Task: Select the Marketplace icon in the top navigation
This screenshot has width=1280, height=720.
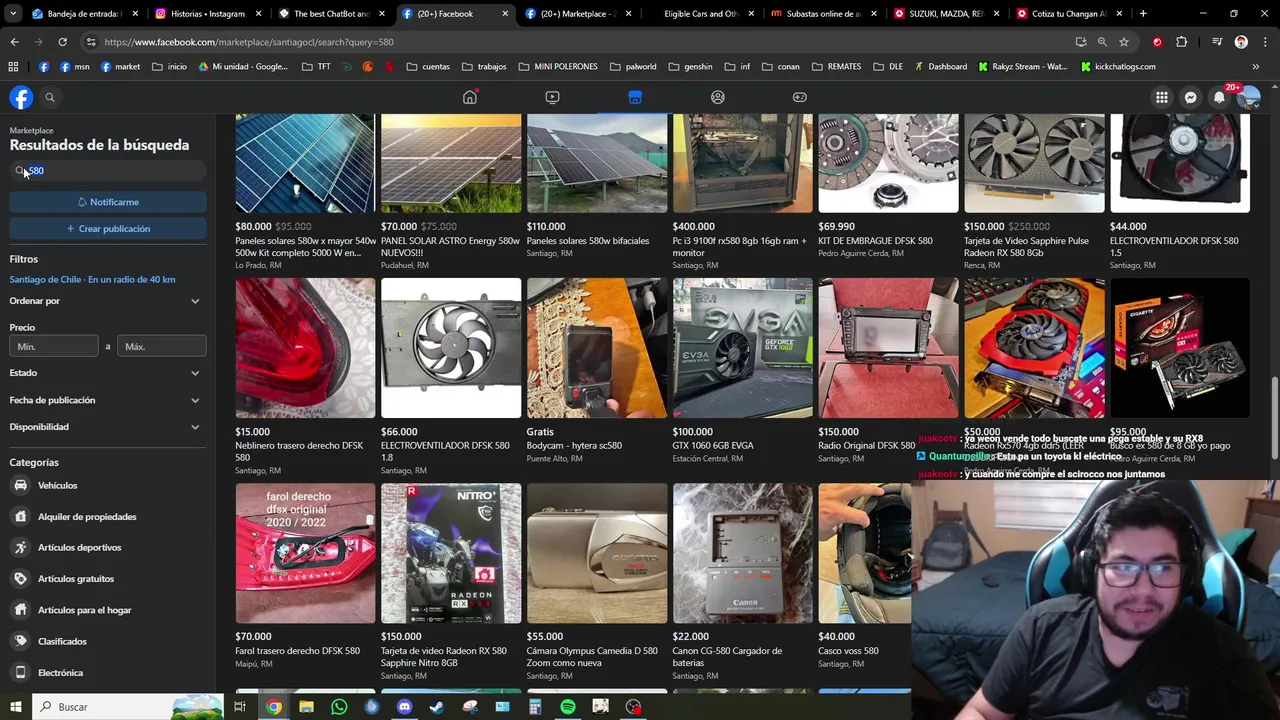Action: (635, 97)
